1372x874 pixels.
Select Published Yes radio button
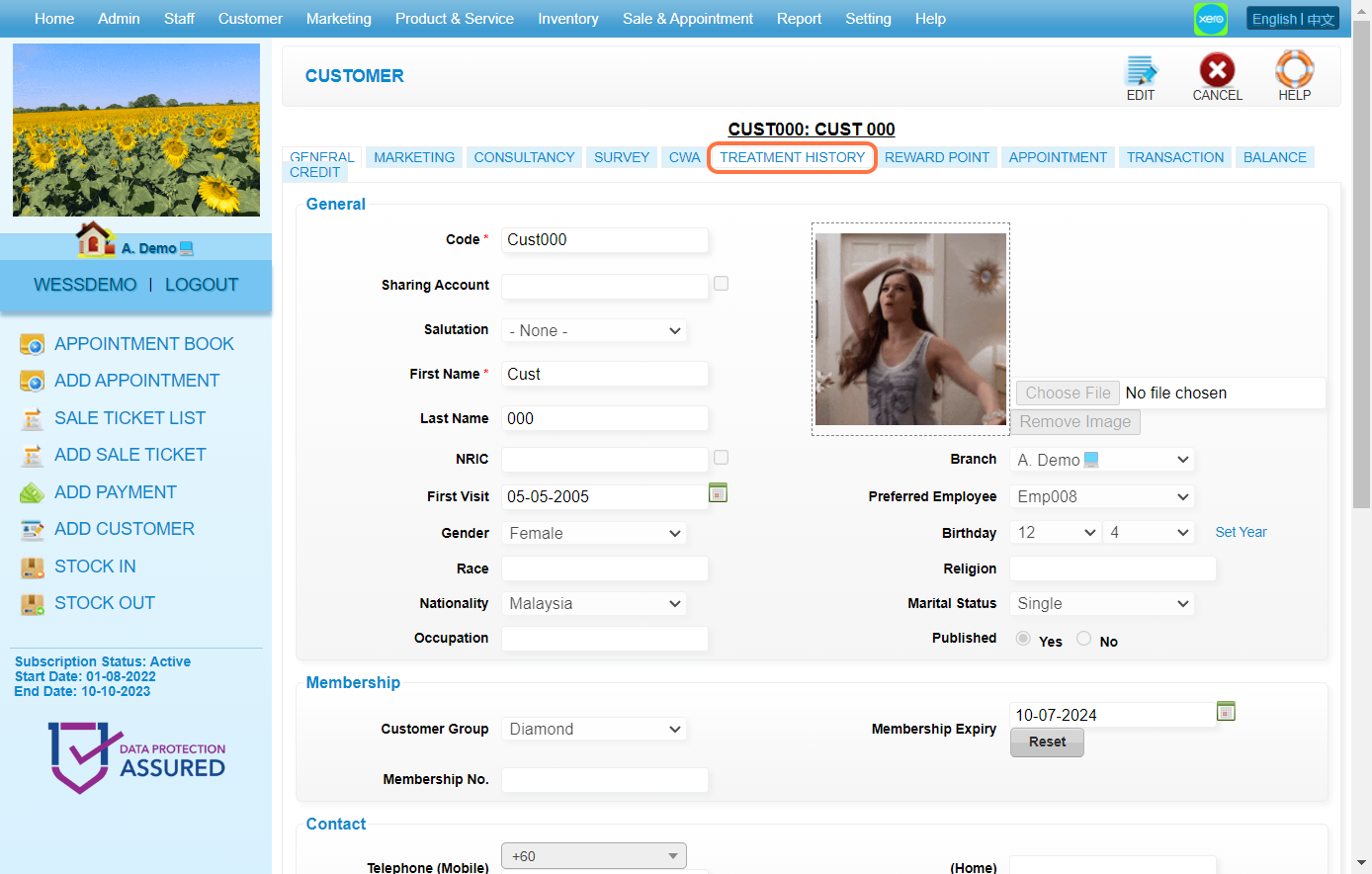[1024, 639]
